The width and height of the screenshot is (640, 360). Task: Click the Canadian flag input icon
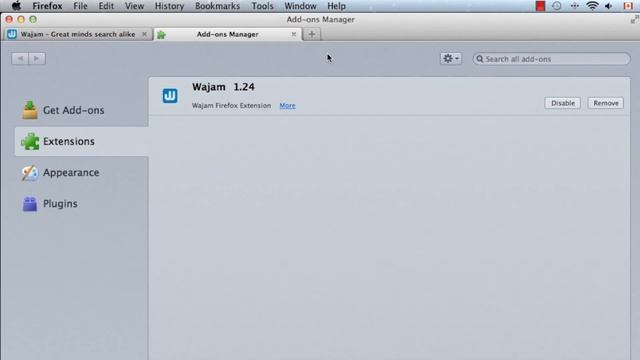coord(628,6)
